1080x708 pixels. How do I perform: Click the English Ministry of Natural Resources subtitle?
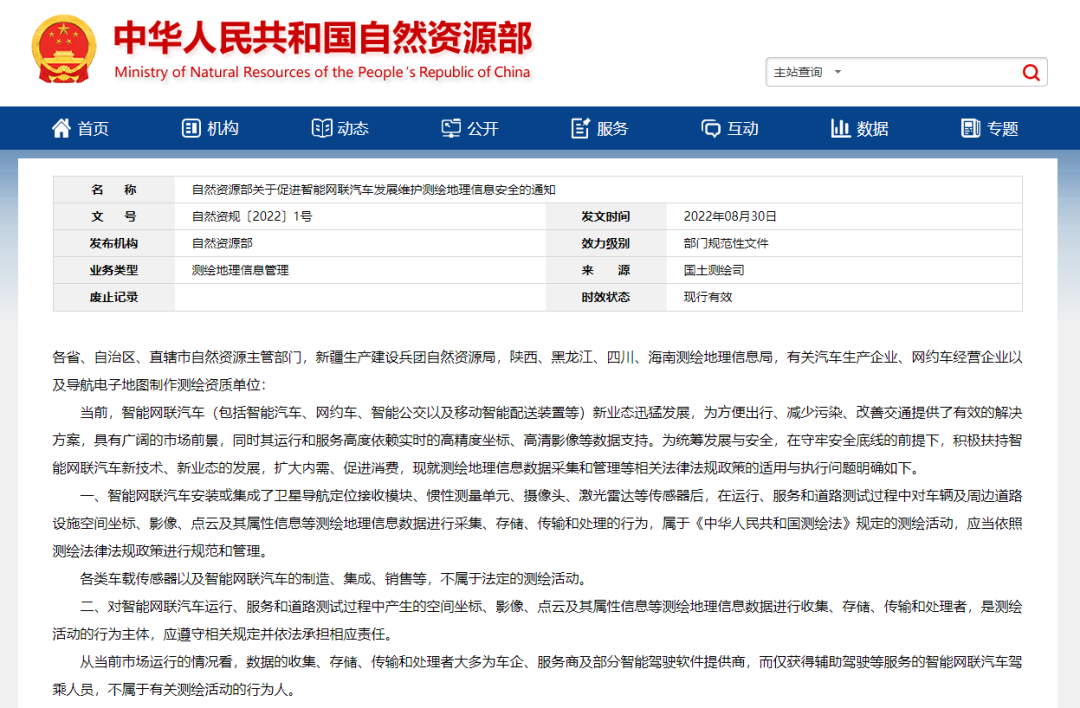pos(322,72)
